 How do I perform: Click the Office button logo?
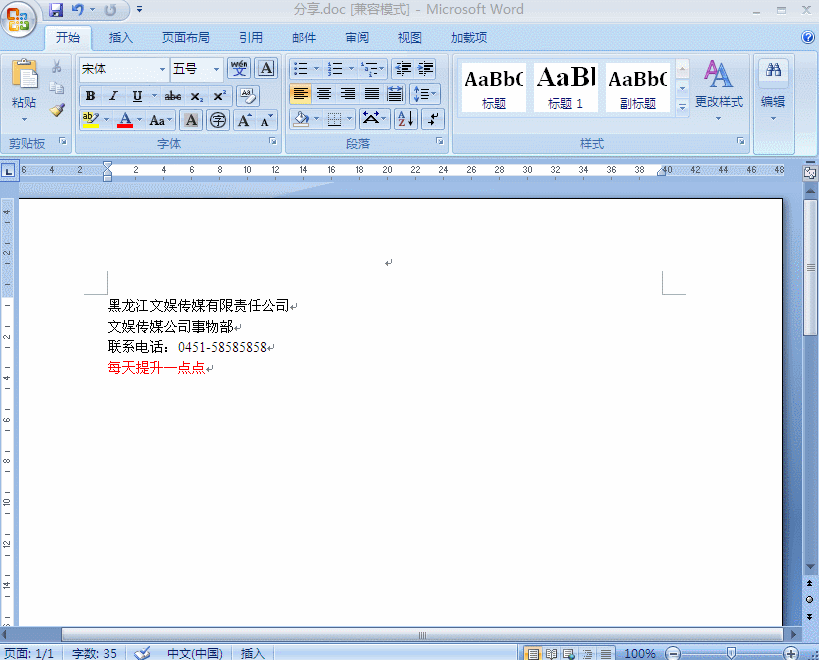(x=18, y=20)
